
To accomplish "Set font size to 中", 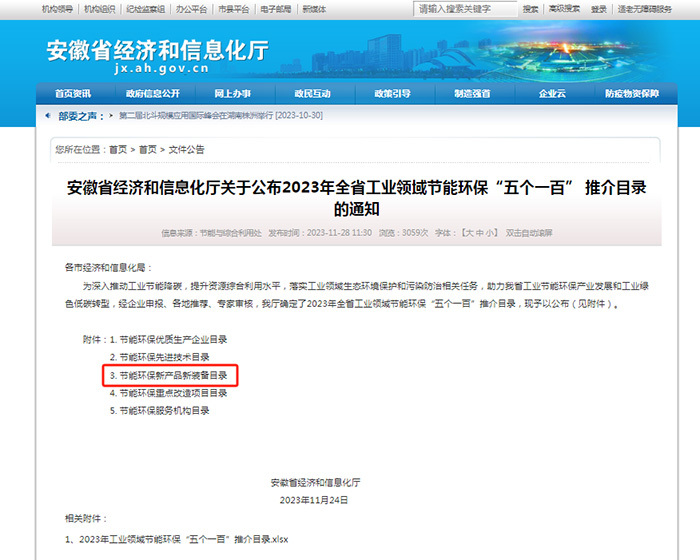I will [479, 233].
